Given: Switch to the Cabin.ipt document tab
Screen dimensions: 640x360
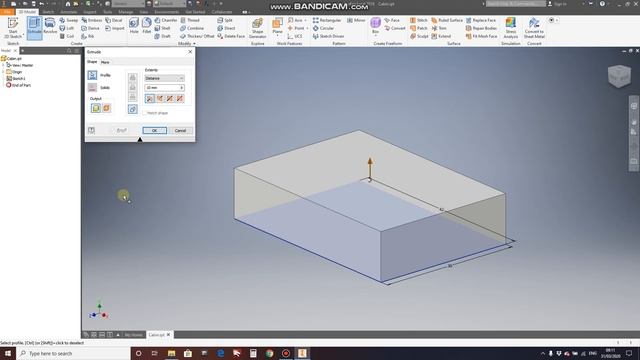Looking at the screenshot, I should tap(159, 335).
